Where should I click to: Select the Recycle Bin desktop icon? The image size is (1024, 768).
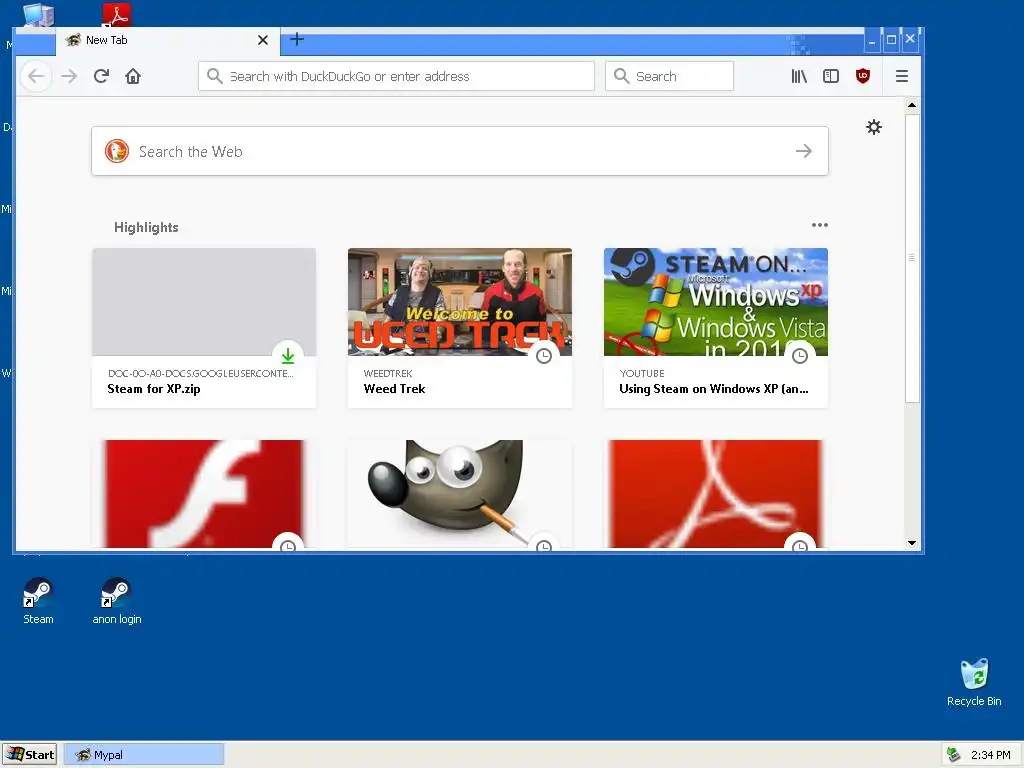pyautogui.click(x=974, y=683)
